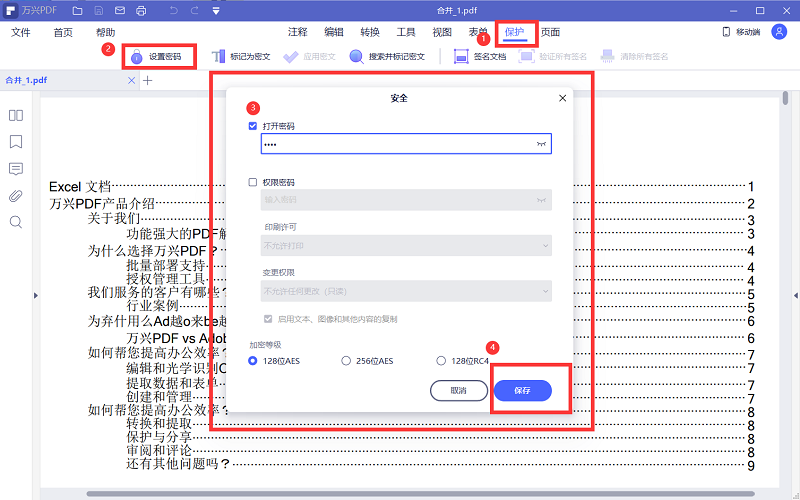Expand the left panel arrow

36,295
